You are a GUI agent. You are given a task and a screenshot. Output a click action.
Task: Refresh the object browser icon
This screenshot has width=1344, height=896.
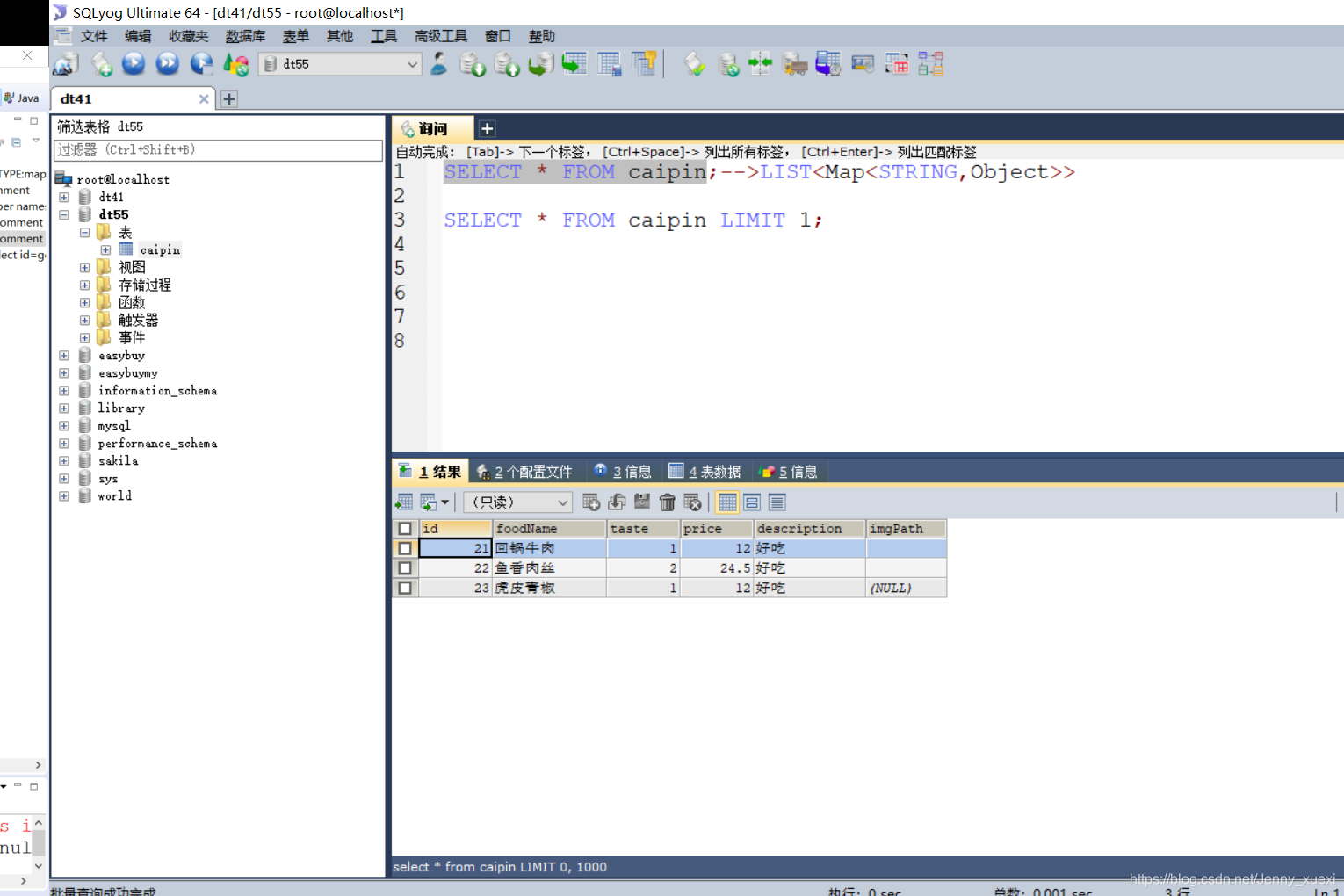236,64
